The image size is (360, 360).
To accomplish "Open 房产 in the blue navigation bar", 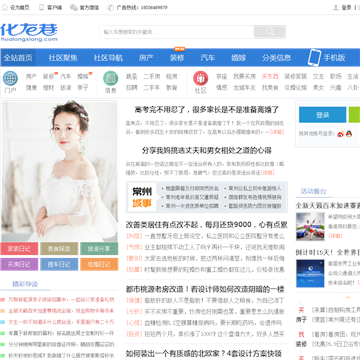I will (146, 58).
